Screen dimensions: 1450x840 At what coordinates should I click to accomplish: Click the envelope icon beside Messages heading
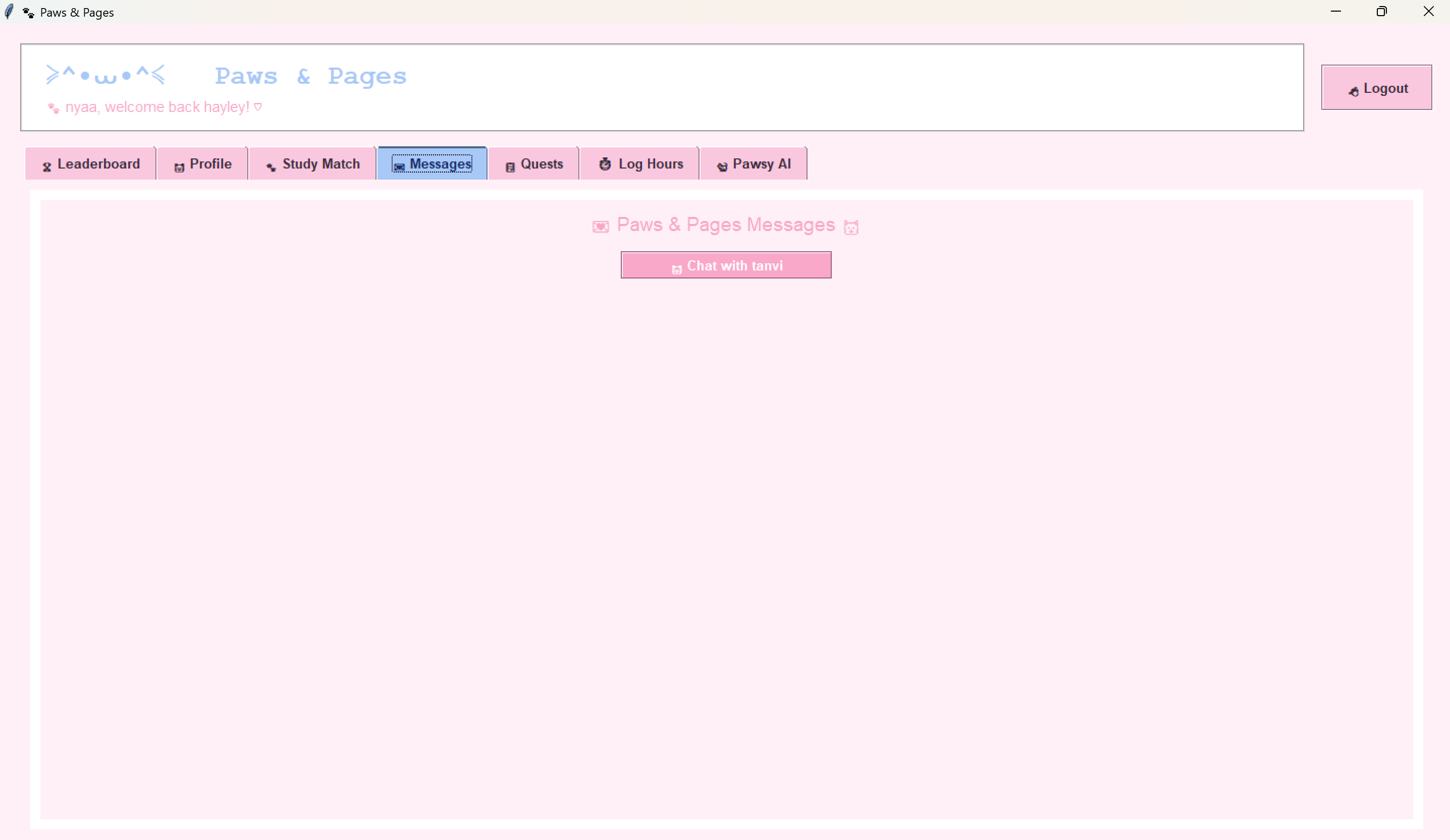[600, 227]
